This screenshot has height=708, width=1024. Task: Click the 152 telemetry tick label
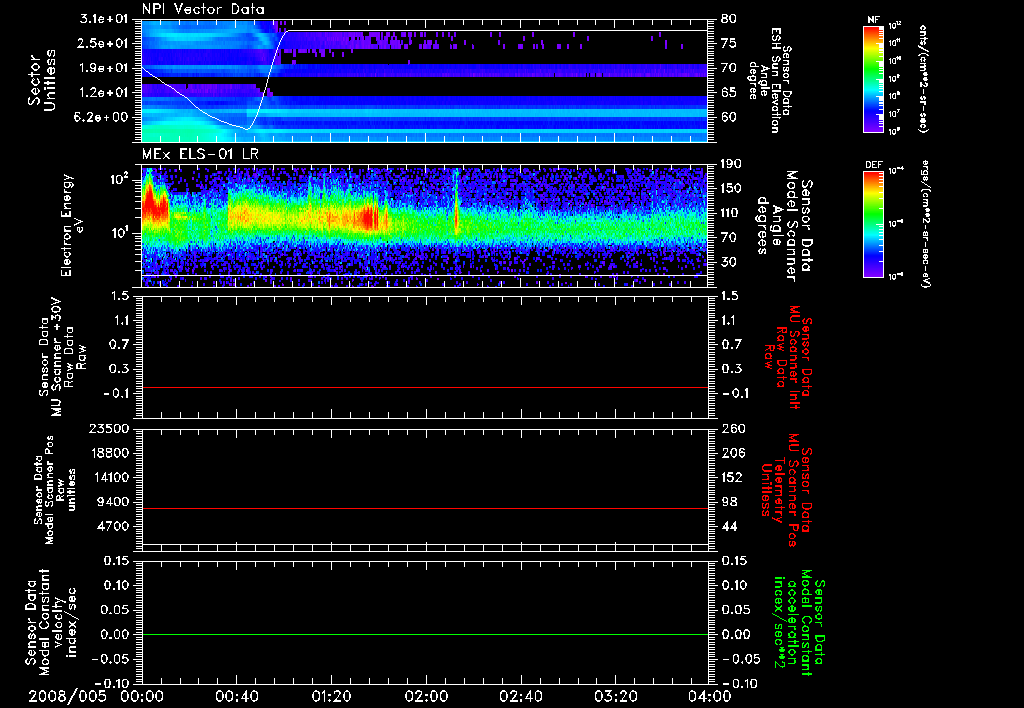tap(733, 477)
